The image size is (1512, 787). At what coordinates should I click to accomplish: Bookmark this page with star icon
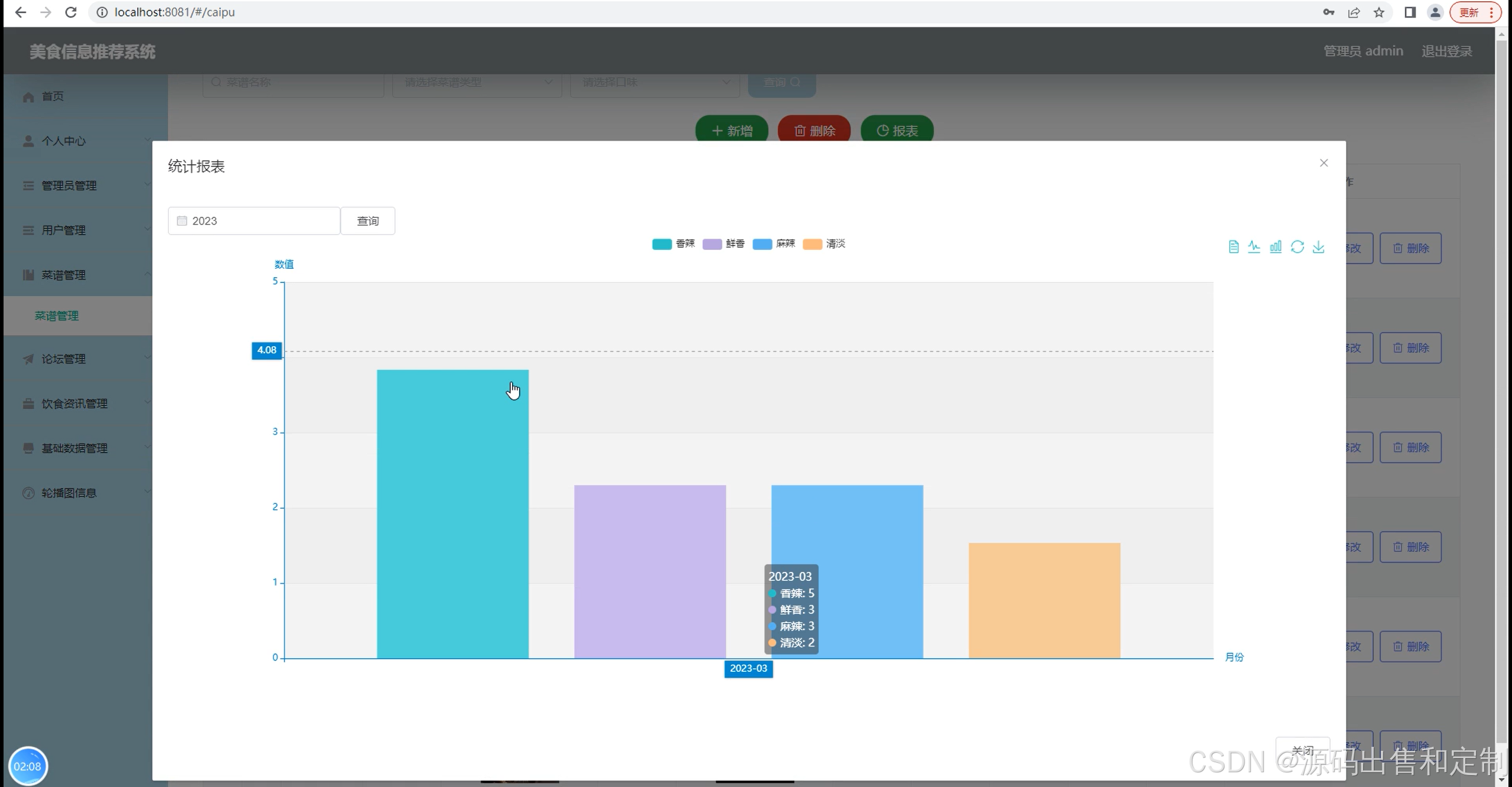coord(1379,12)
